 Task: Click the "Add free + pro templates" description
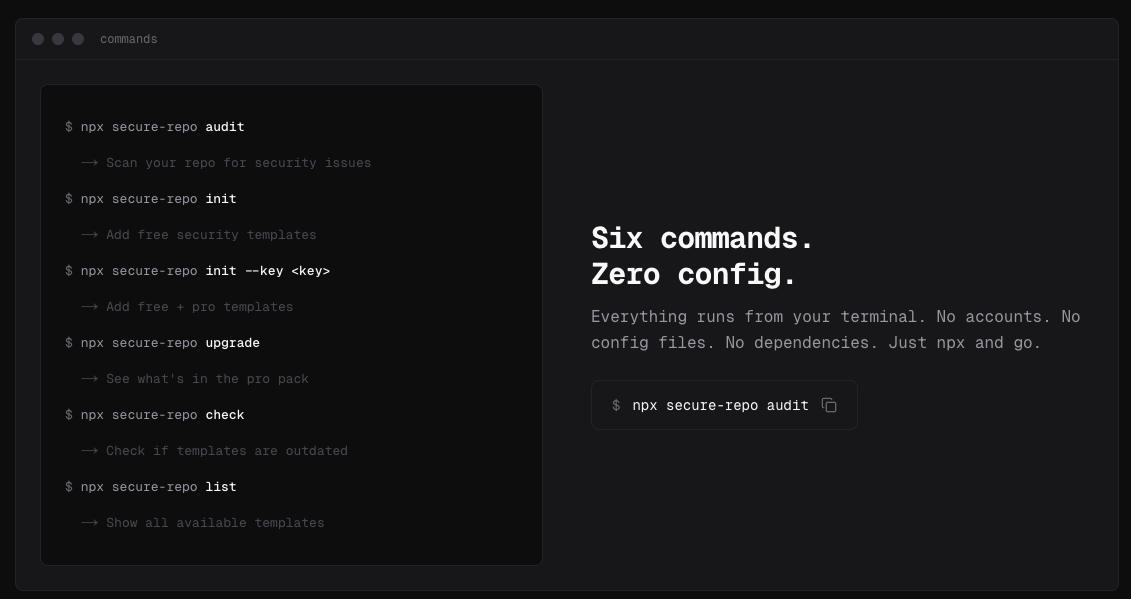[200, 307]
